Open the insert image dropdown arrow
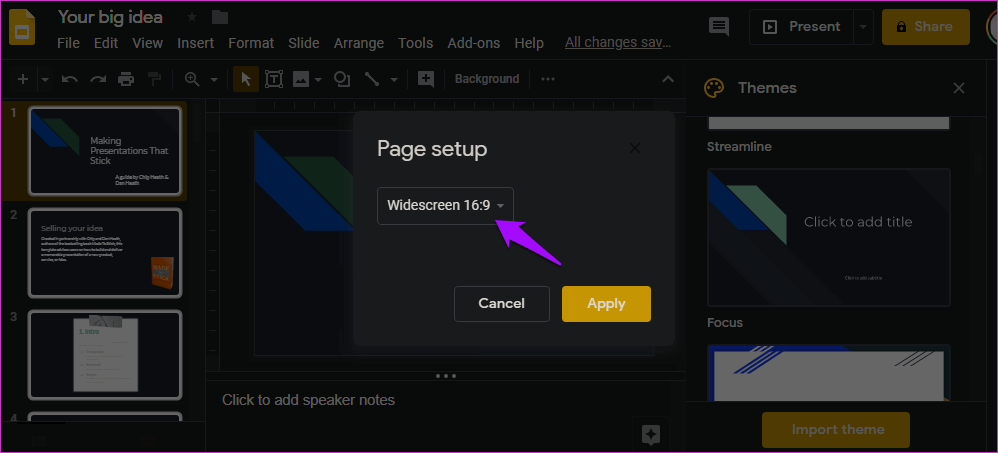 click(x=318, y=80)
